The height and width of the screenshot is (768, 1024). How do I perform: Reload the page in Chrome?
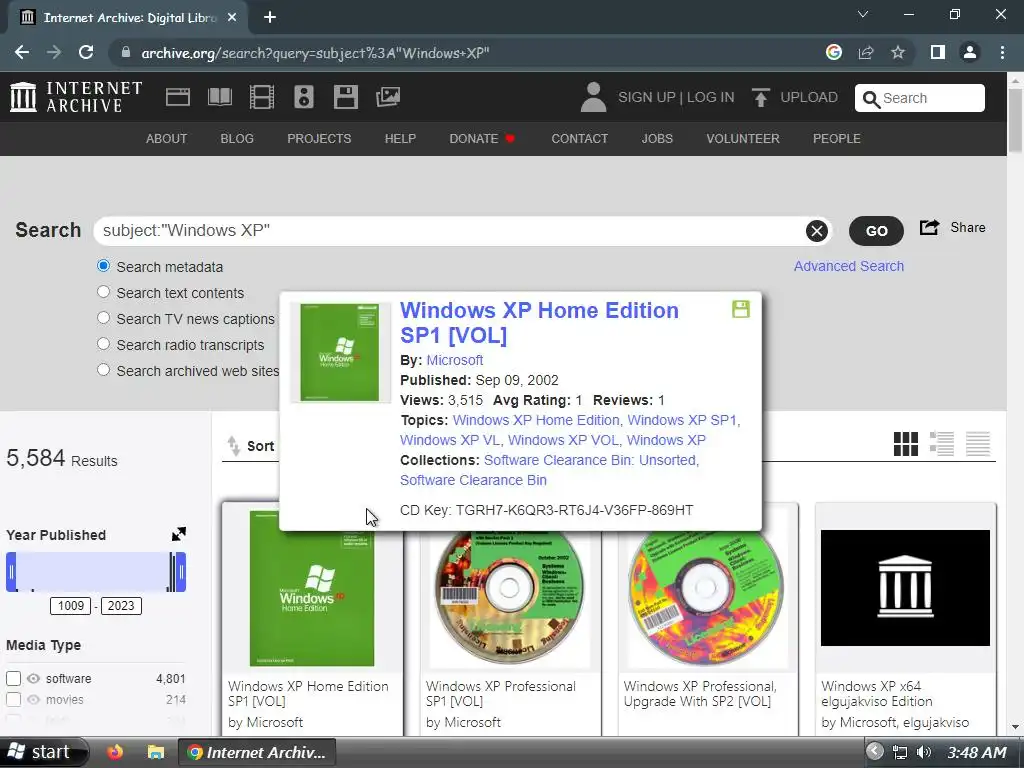pyautogui.click(x=86, y=52)
